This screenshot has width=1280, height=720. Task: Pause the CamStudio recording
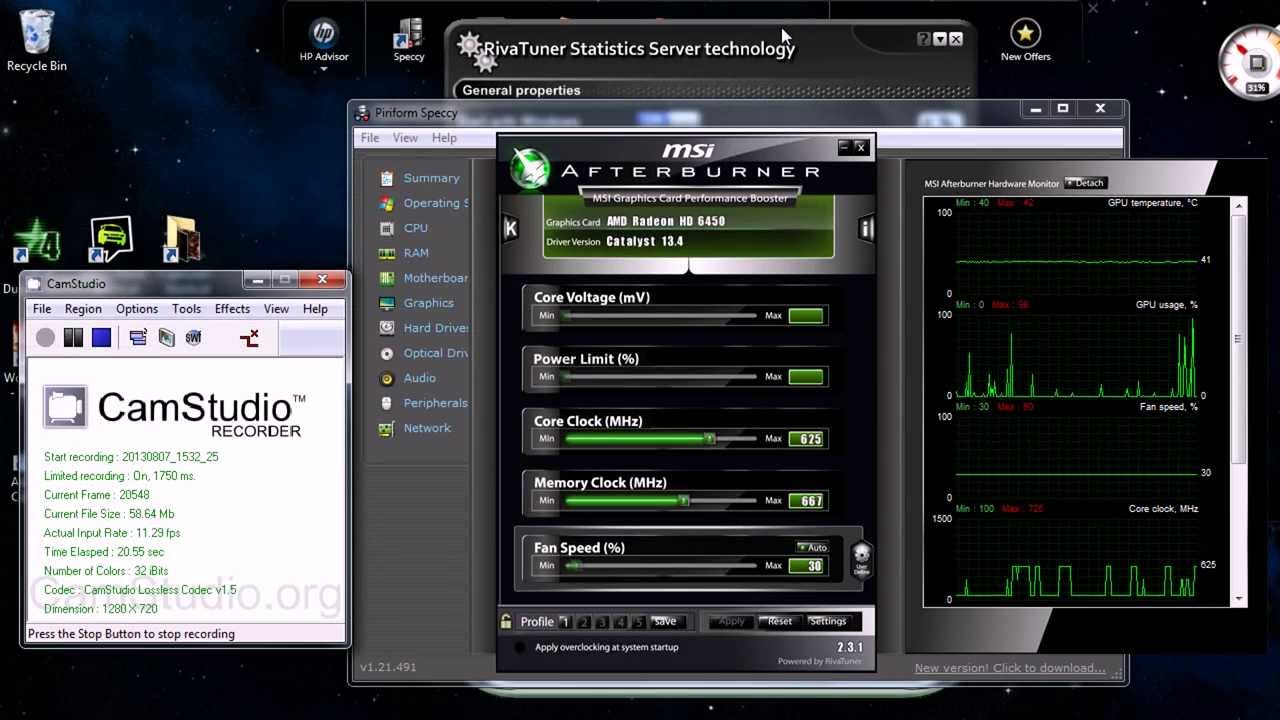point(73,338)
